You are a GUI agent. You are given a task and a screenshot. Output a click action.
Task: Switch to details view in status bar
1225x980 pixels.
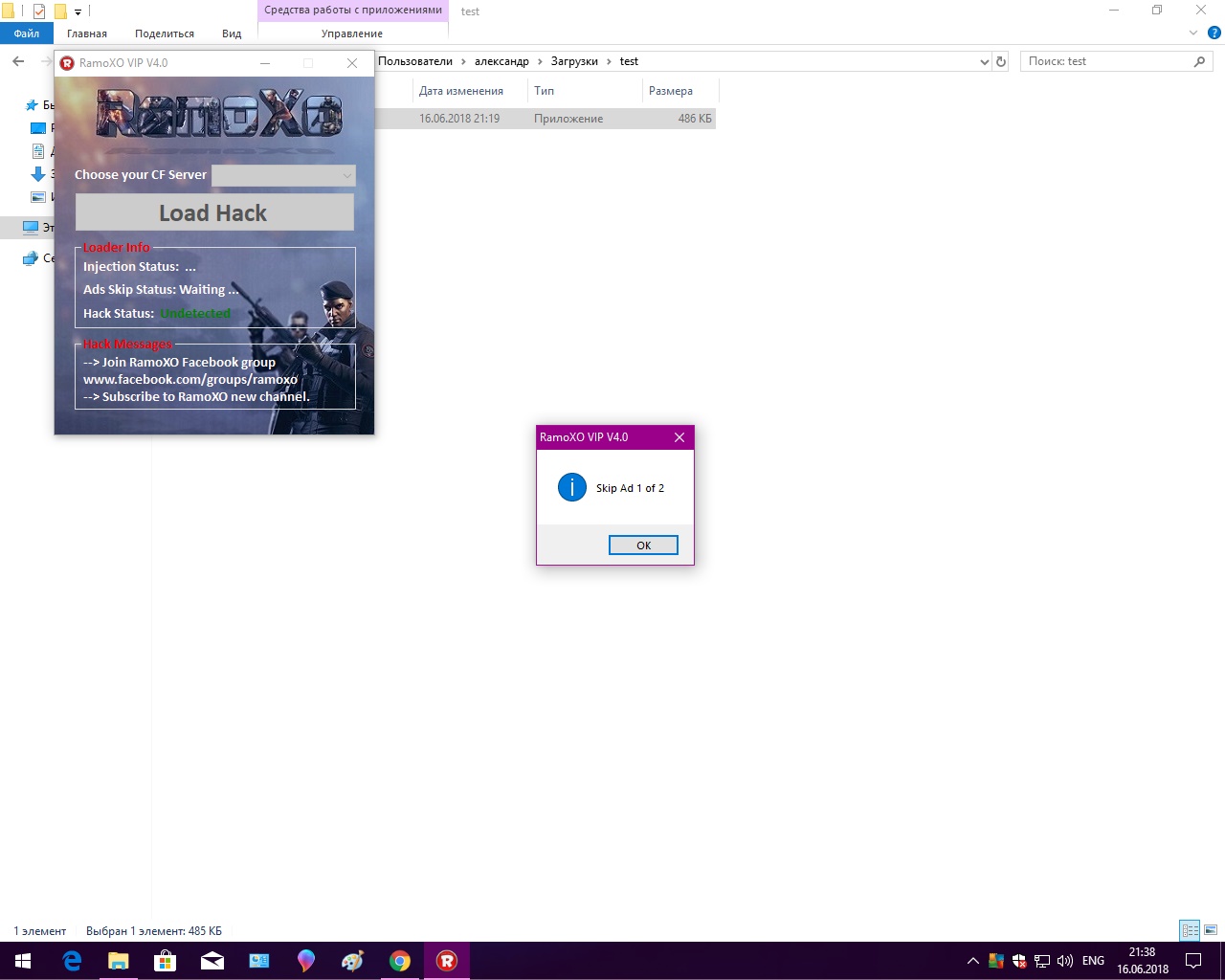pyautogui.click(x=1191, y=930)
